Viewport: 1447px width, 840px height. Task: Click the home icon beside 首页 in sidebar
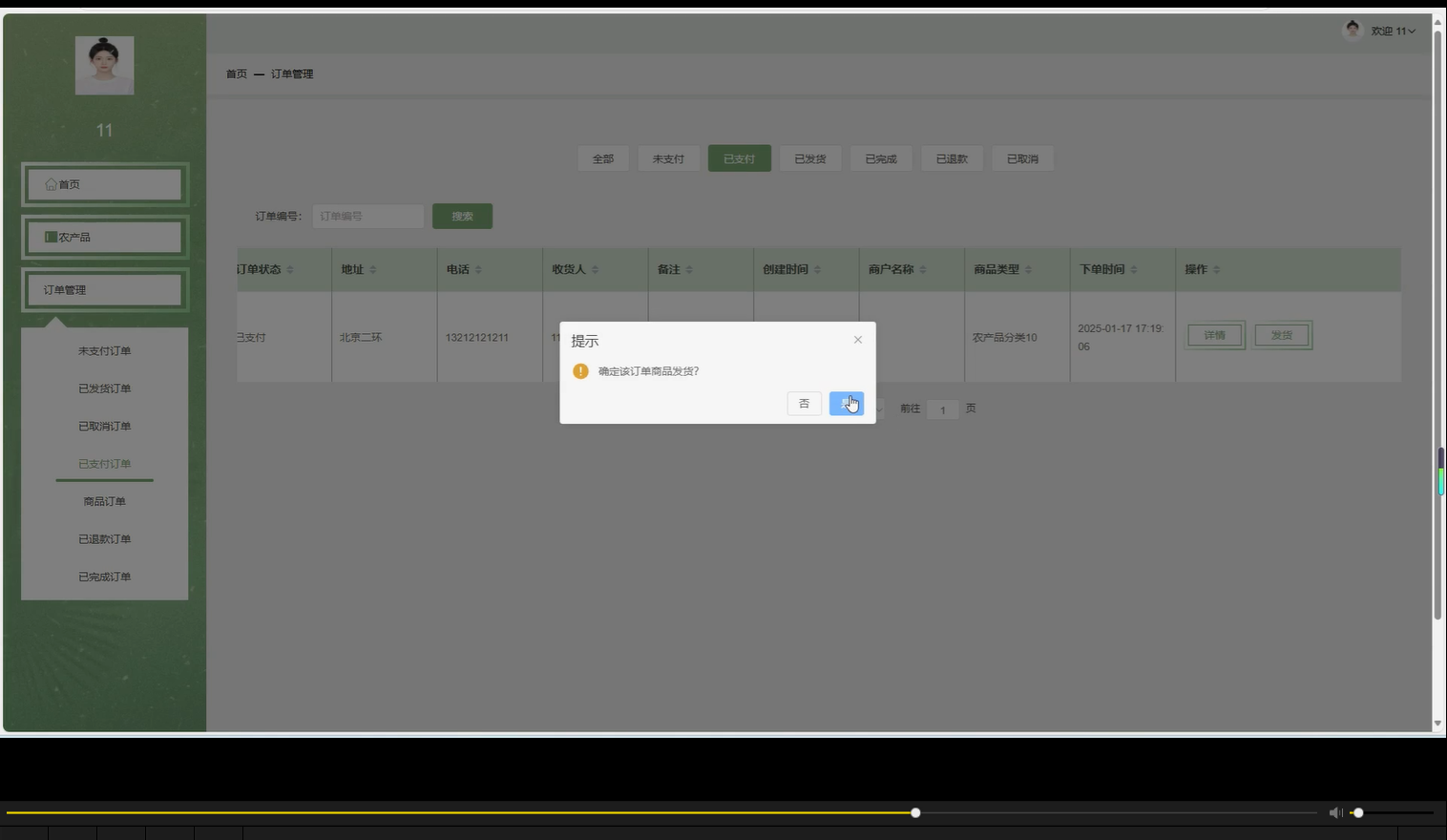tap(51, 184)
